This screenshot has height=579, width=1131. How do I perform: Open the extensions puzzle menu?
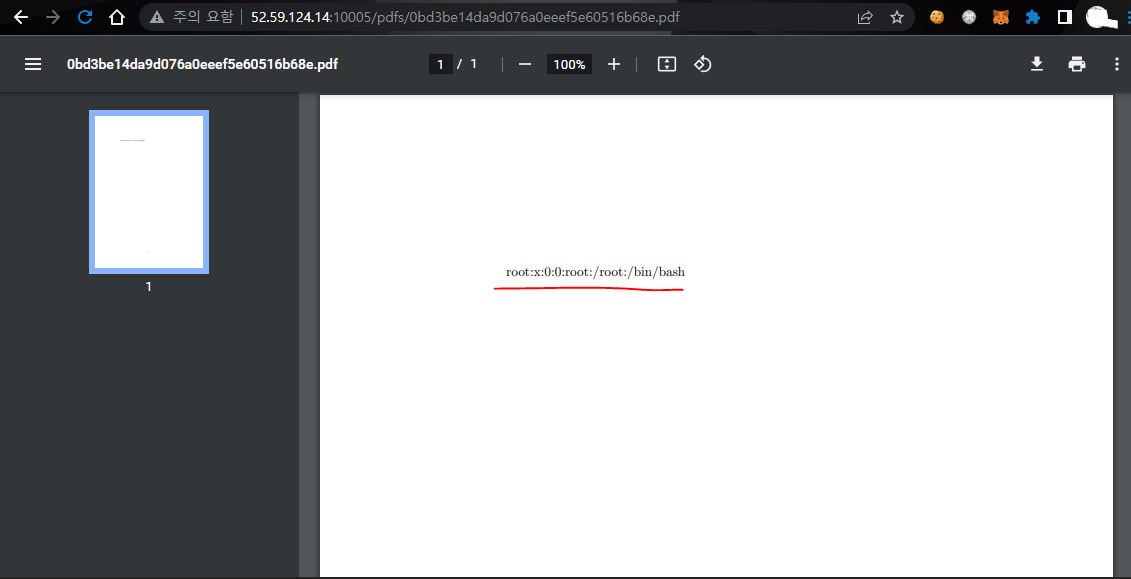pyautogui.click(x=1033, y=17)
